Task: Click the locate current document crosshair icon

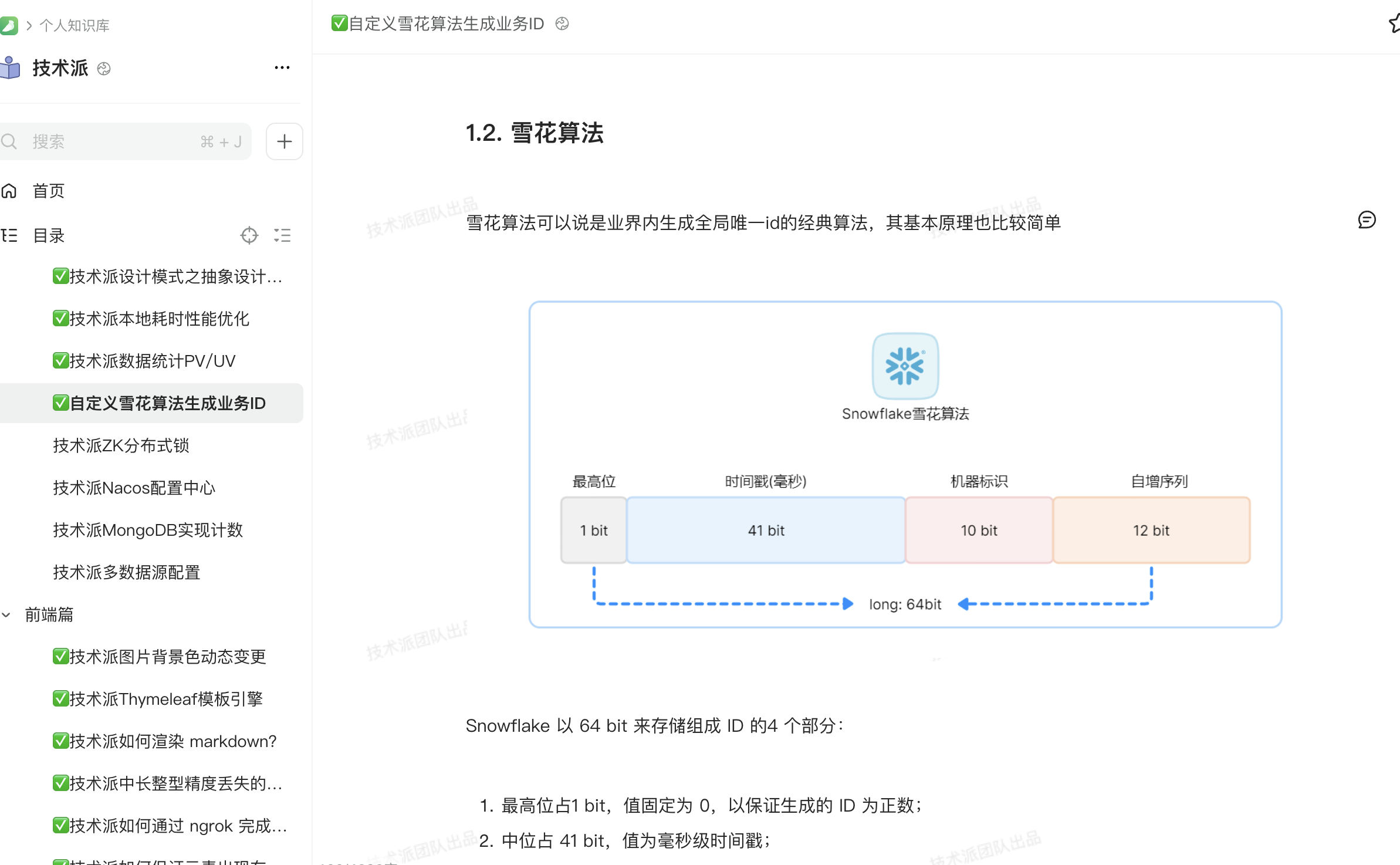Action: 249,235
